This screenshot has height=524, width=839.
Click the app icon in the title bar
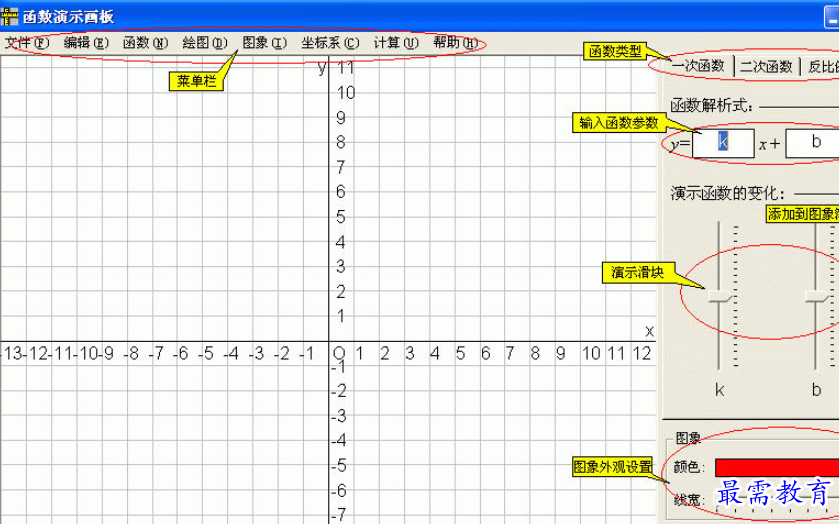coord(11,14)
